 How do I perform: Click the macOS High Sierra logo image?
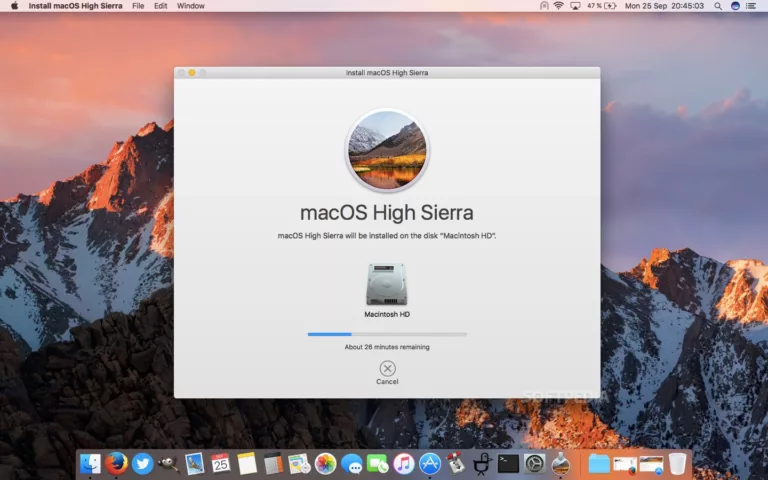click(387, 151)
